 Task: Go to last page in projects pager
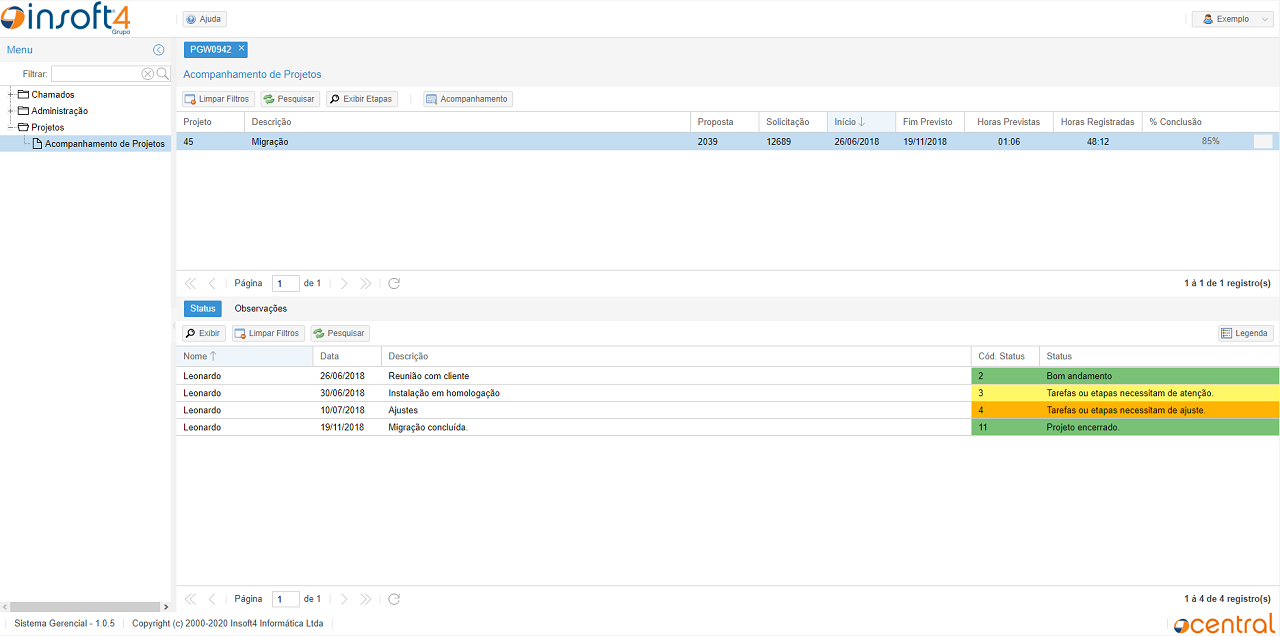tap(366, 284)
